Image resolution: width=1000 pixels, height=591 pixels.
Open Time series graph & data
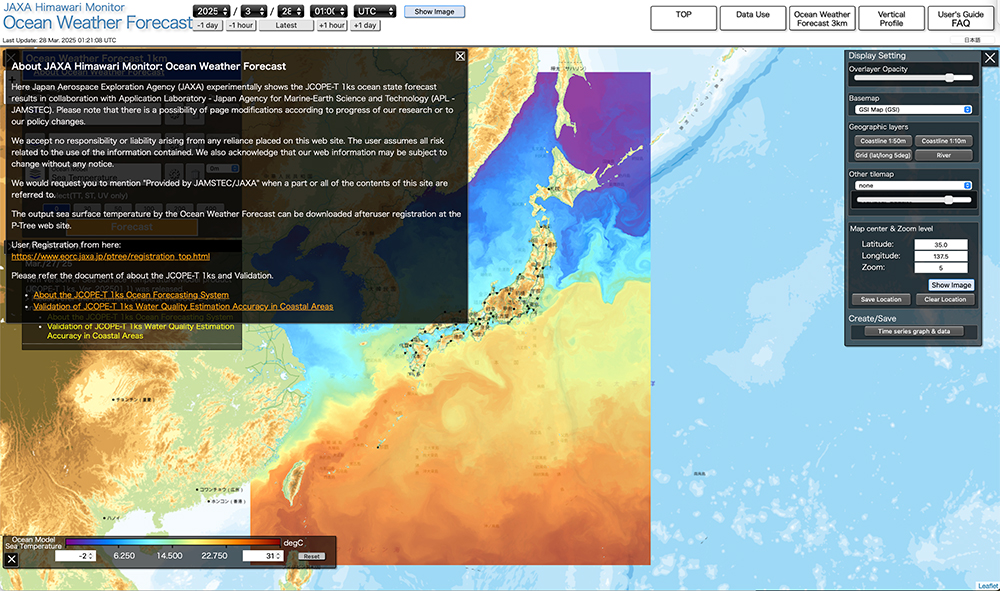click(913, 332)
